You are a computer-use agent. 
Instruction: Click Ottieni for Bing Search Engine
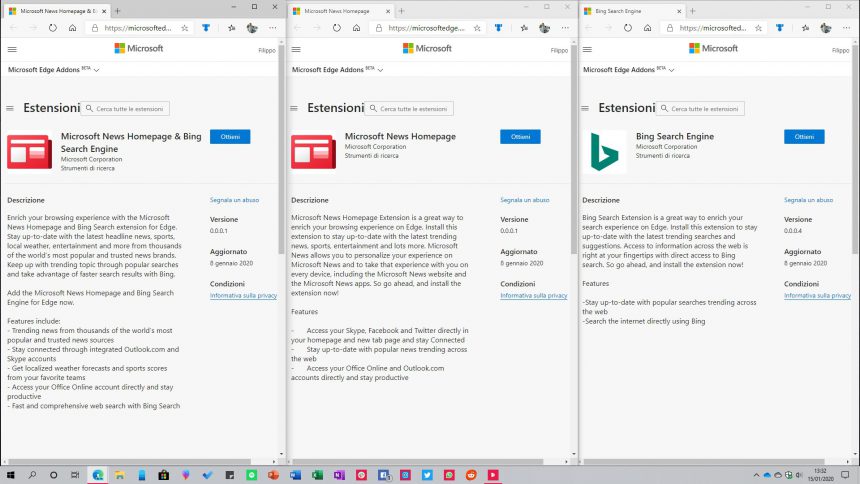click(x=804, y=137)
